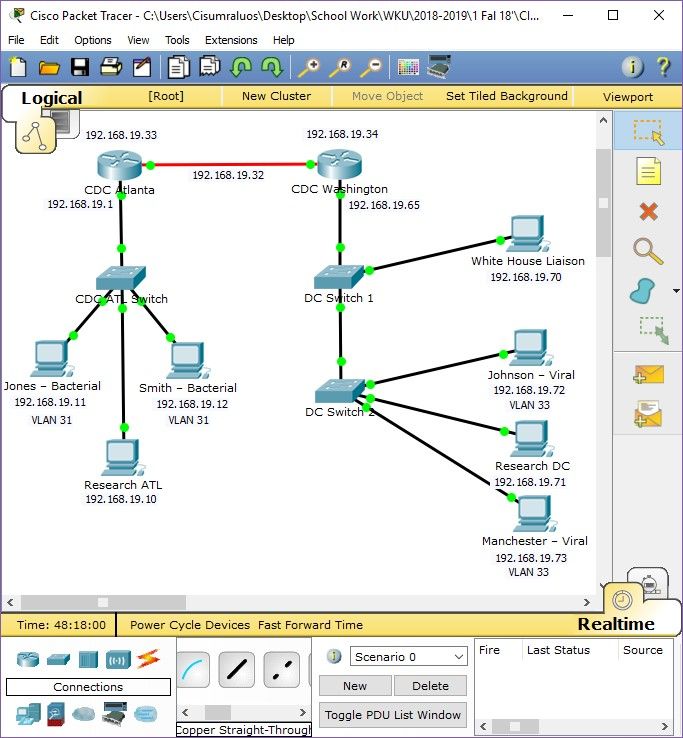683x738 pixels.
Task: Open the Drawing Palette icon
Action: (x=408, y=67)
